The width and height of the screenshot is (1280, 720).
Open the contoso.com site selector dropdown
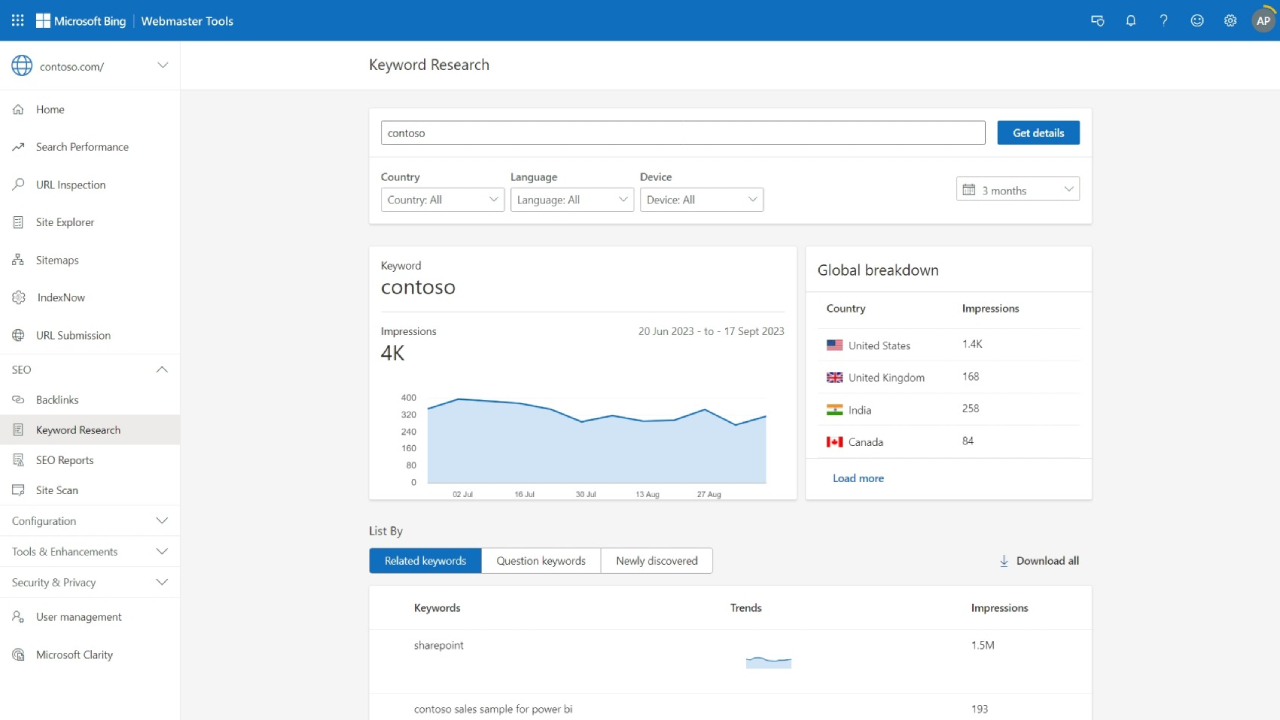coord(90,66)
